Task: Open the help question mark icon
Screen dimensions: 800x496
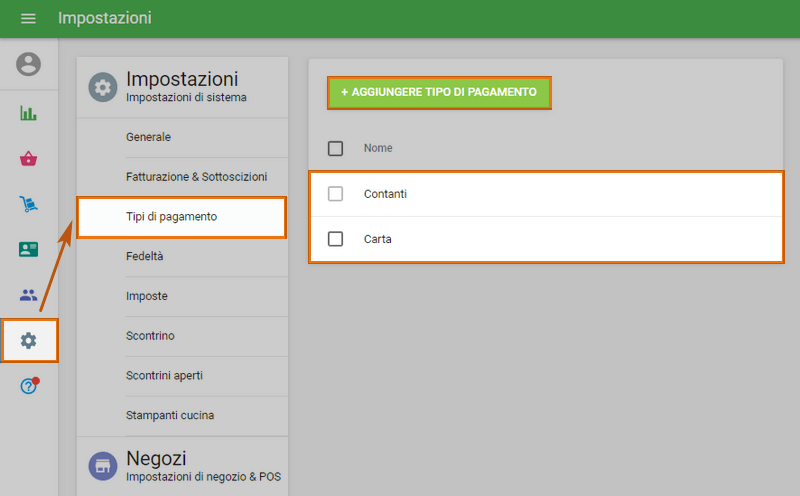Action: click(29, 387)
